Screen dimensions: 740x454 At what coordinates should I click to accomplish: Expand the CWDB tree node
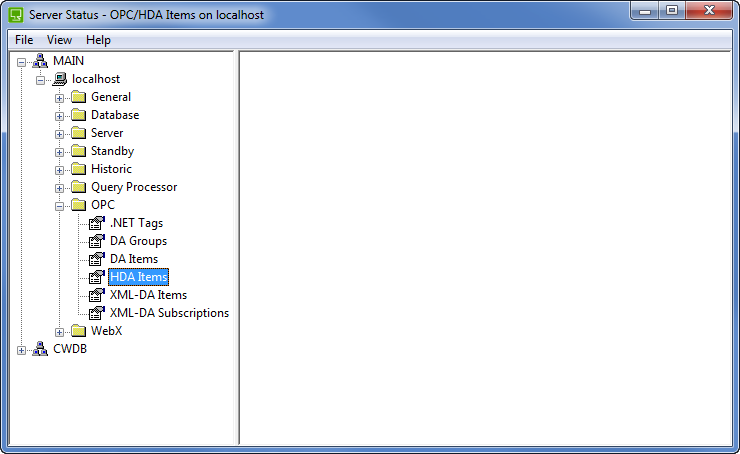pos(22,349)
